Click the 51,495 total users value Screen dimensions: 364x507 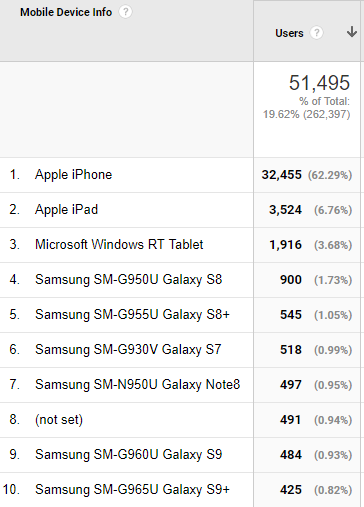(x=319, y=83)
